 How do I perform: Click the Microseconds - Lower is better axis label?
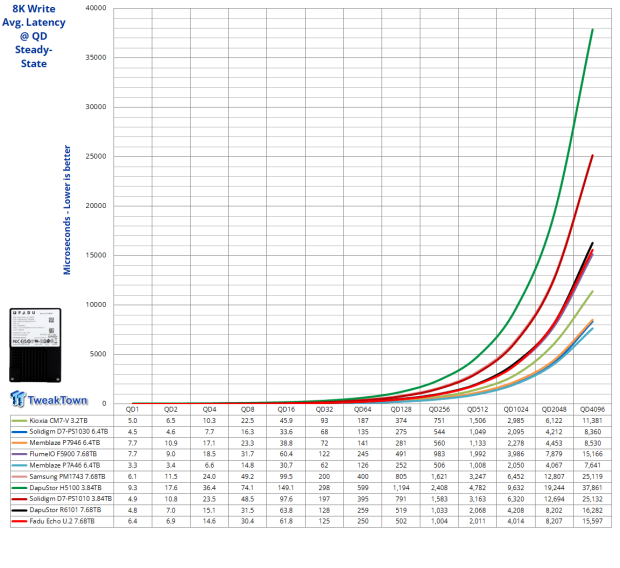point(67,210)
